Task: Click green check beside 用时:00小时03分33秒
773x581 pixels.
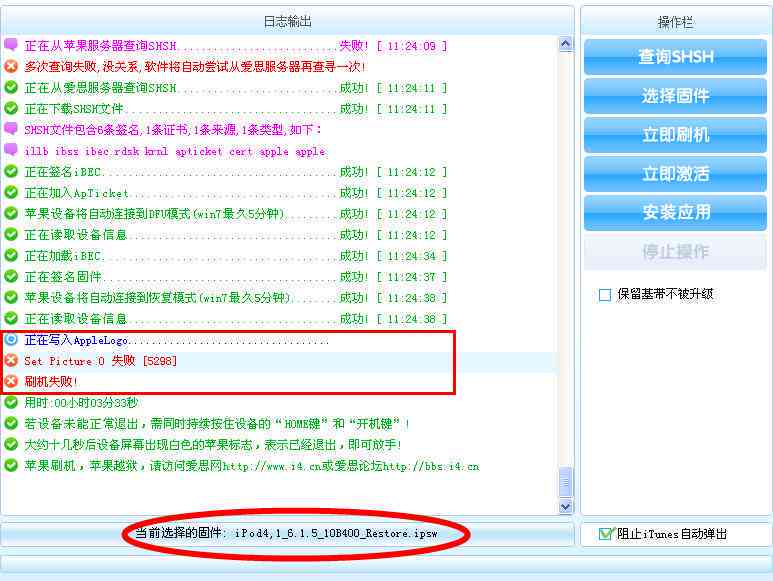Action: 11,402
